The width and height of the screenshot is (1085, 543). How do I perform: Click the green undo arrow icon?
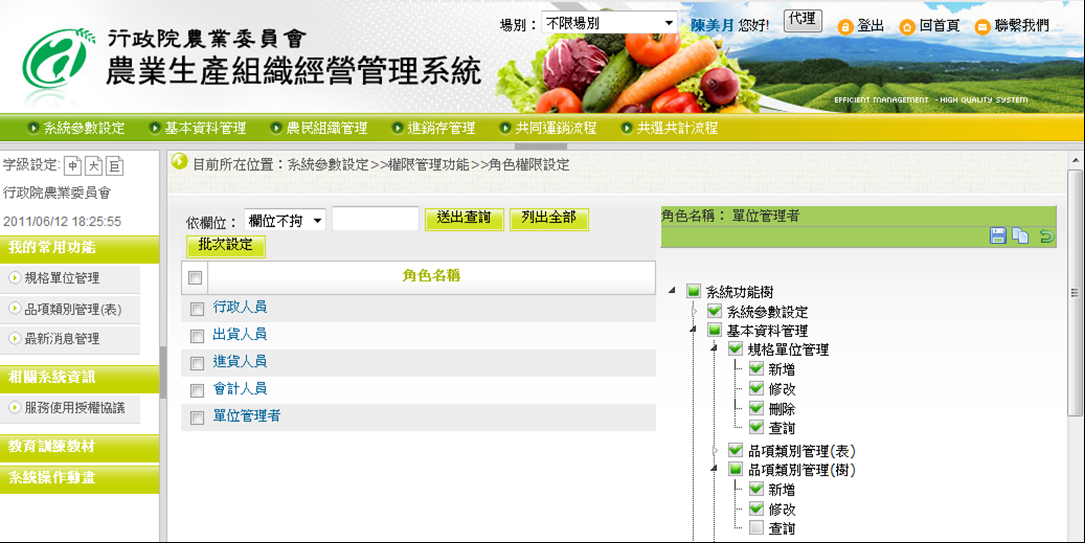1046,236
